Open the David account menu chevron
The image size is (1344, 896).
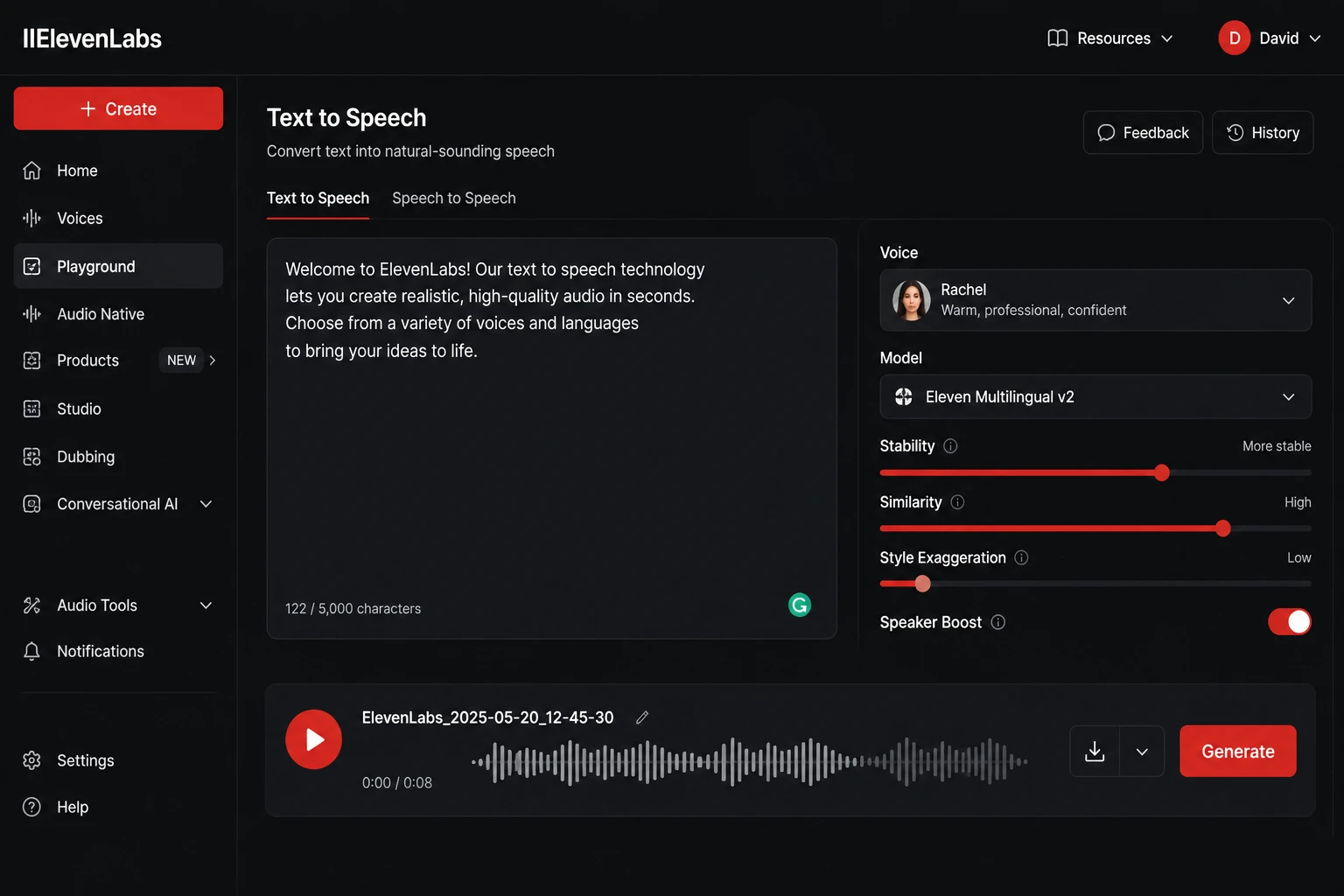(x=1315, y=38)
